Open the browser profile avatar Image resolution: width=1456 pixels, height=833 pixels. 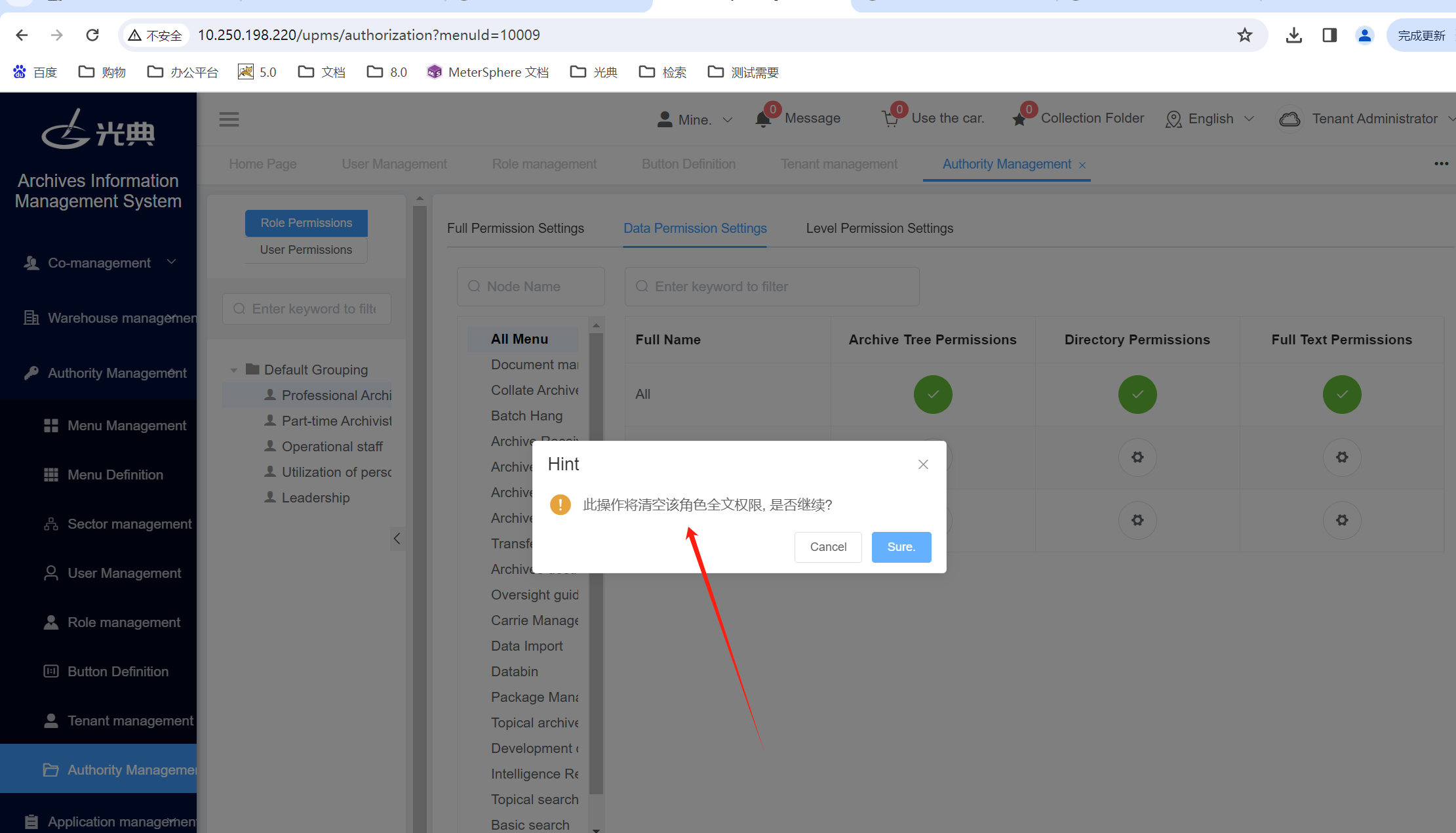1365,35
